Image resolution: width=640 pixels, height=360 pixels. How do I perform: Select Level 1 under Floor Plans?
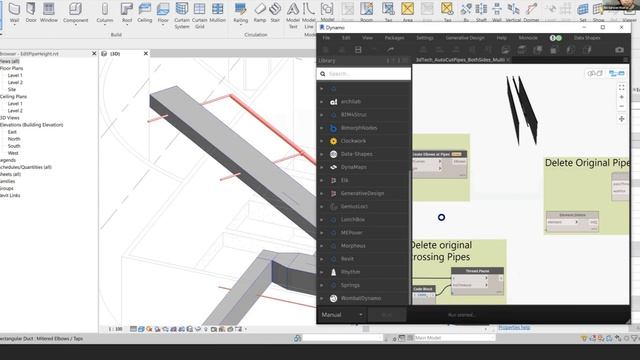click(15, 76)
